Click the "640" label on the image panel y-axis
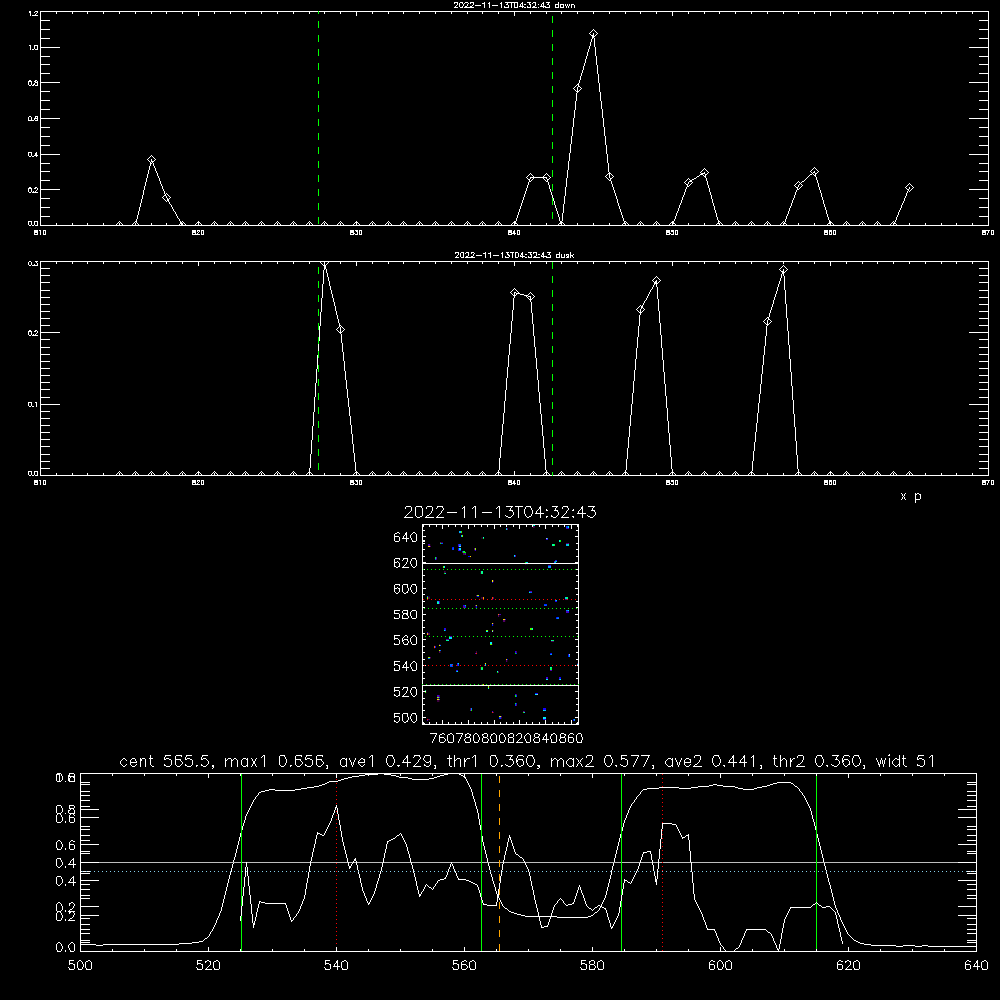The height and width of the screenshot is (1000, 1000). 406,538
